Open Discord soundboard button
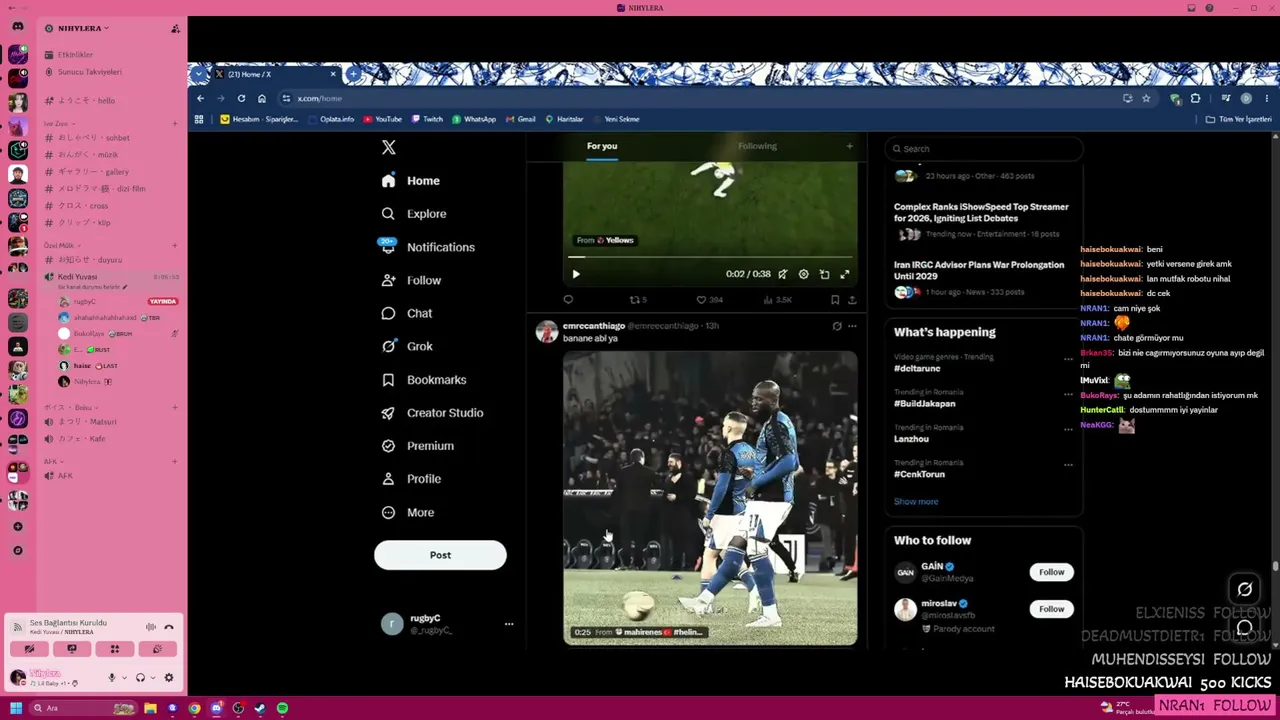 (157, 649)
